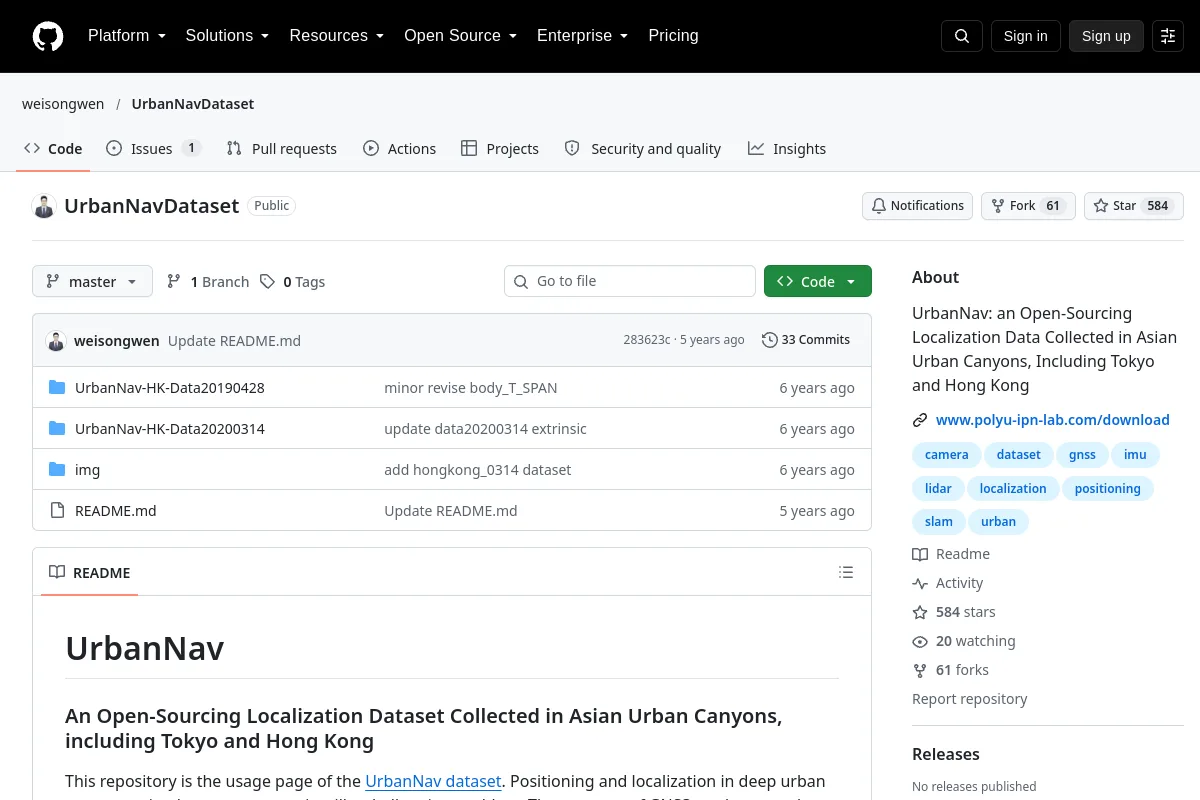The width and height of the screenshot is (1200, 800).
Task: Click the tag icon next to 0 Tags
Action: (x=267, y=282)
